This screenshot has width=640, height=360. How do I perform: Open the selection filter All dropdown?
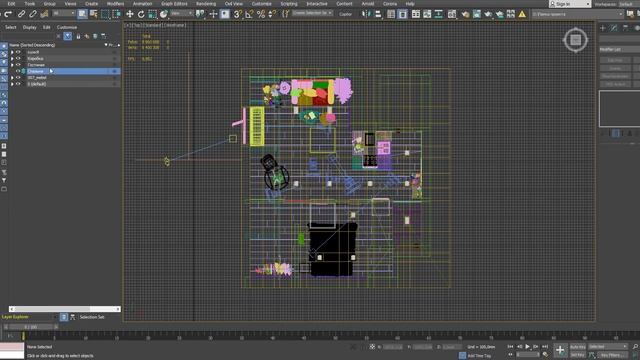(64, 14)
